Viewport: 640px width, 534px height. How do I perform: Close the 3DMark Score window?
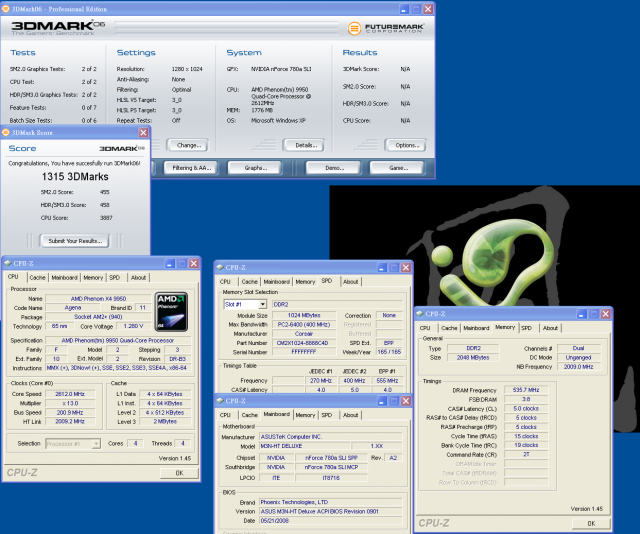click(143, 133)
